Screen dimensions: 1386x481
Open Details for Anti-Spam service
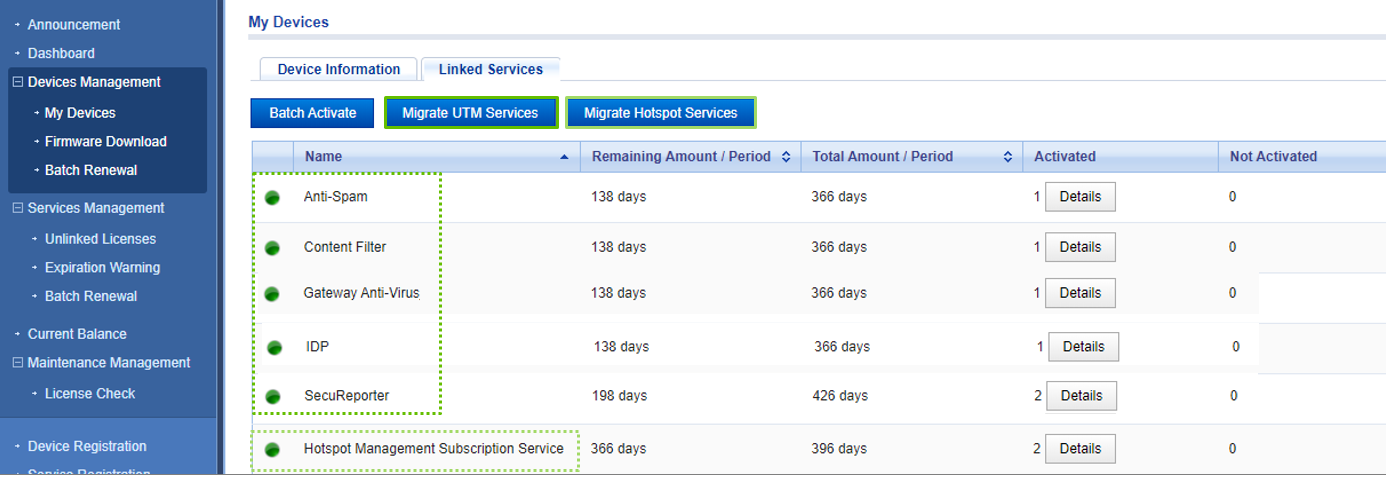[x=1080, y=197]
